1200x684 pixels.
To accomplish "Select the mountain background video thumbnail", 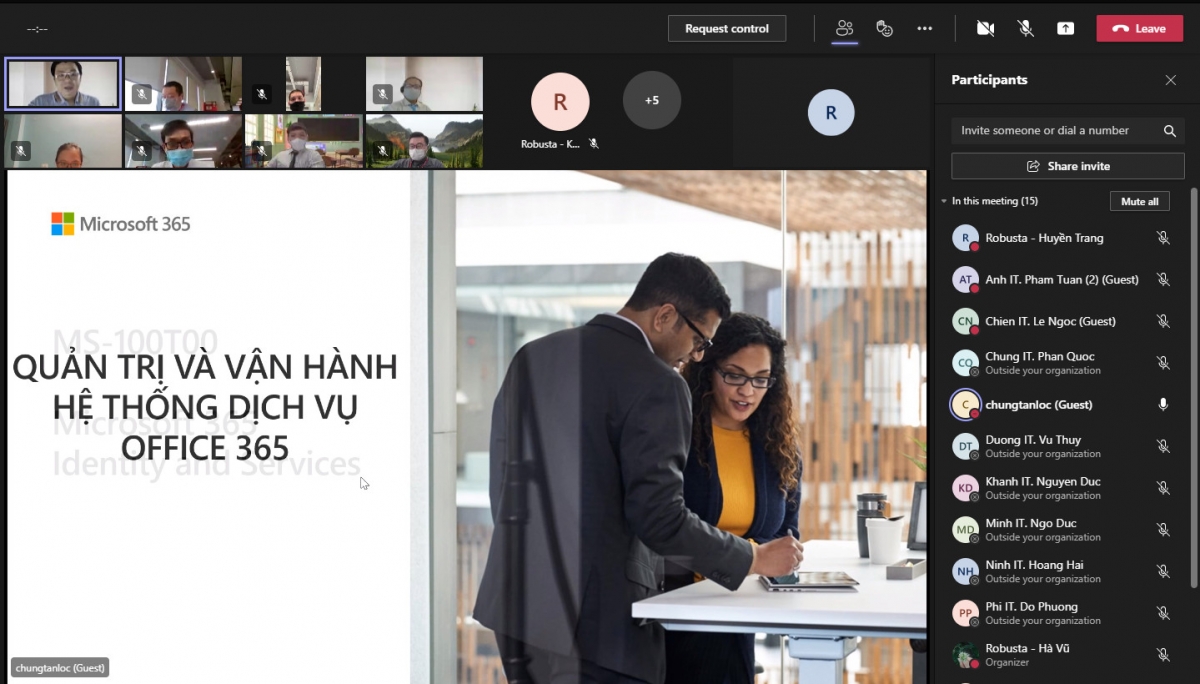I will 424,141.
